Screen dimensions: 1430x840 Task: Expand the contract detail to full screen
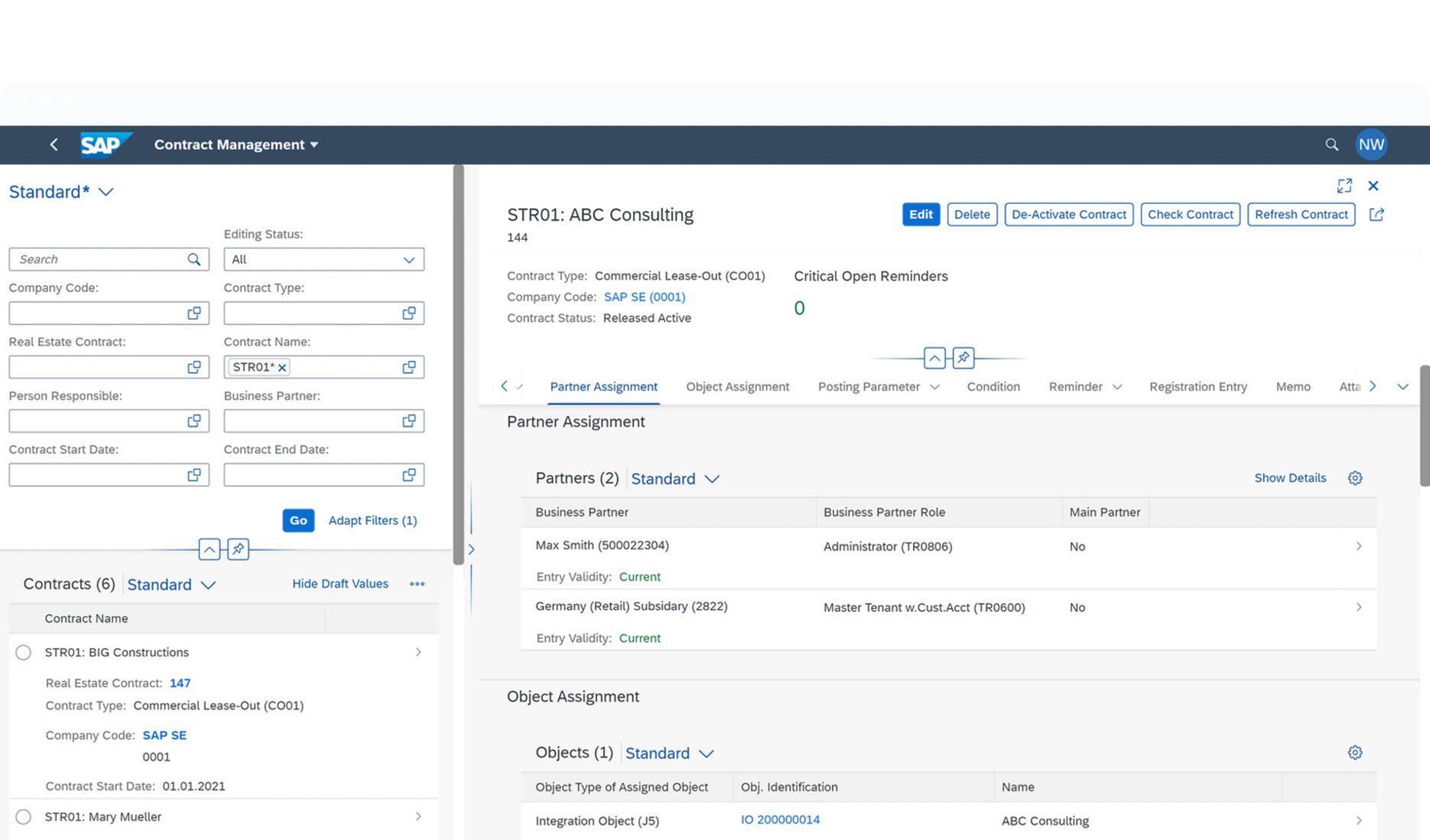click(x=1344, y=186)
